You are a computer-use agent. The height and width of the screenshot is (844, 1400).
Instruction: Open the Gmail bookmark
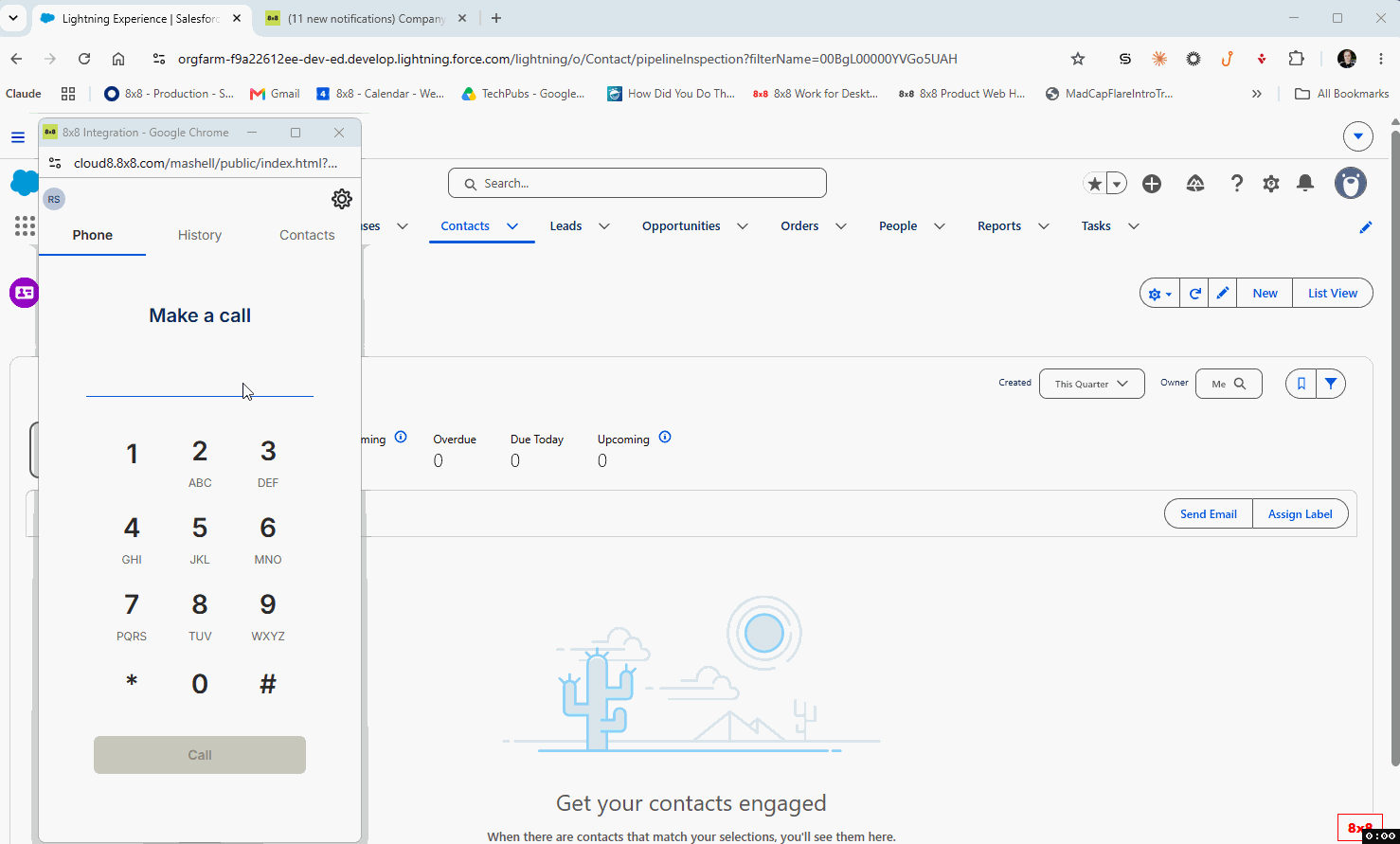pos(275,94)
